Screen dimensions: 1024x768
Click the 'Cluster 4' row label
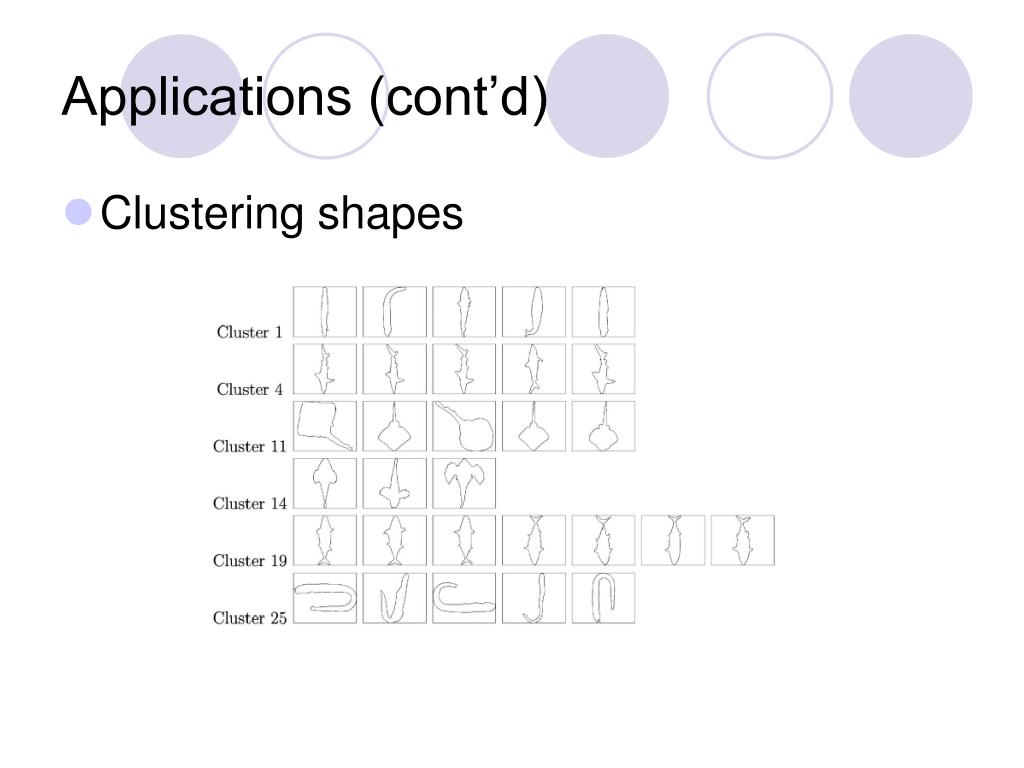click(x=249, y=389)
